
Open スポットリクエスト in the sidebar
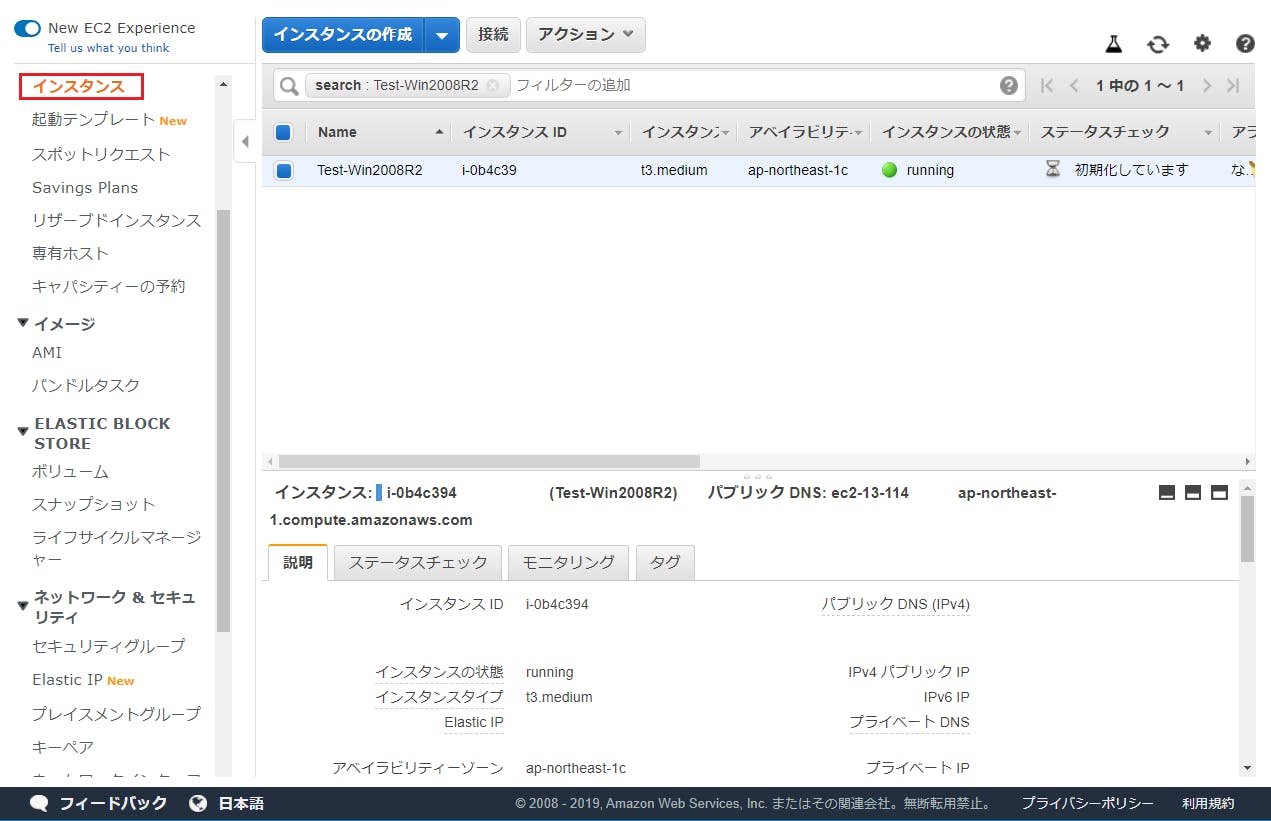tap(101, 154)
